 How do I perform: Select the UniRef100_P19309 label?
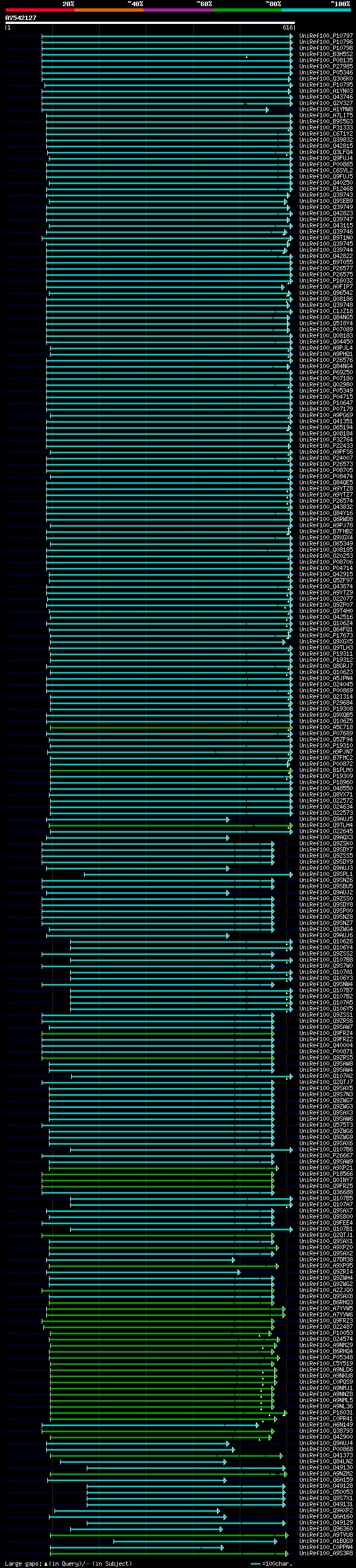point(326,776)
